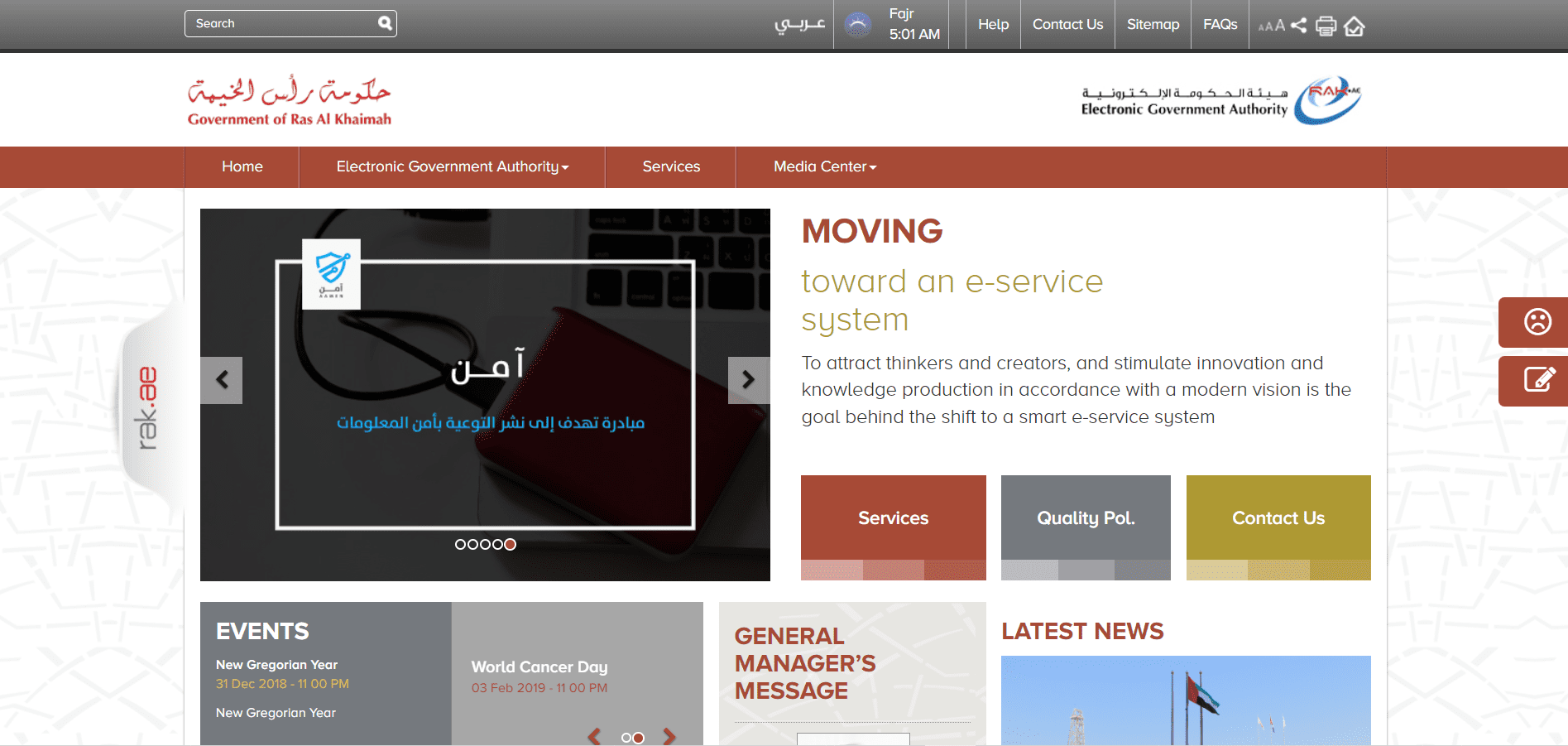1568x746 pixels.
Task: Select the third banner slide dot
Action: (x=485, y=544)
